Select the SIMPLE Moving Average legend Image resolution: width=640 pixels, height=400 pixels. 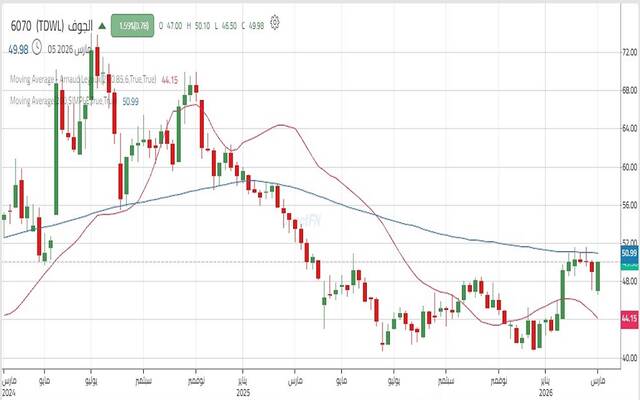tap(62, 100)
